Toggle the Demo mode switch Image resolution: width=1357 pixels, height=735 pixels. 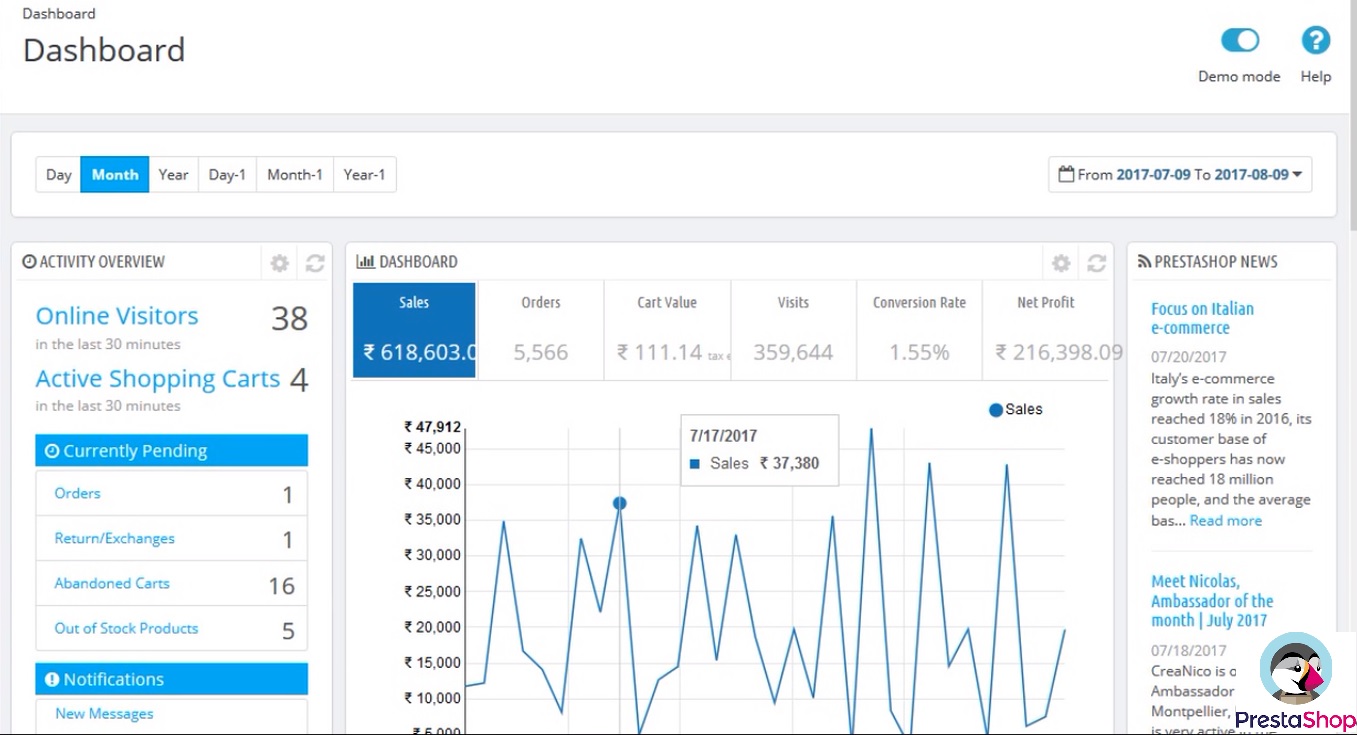point(1239,41)
